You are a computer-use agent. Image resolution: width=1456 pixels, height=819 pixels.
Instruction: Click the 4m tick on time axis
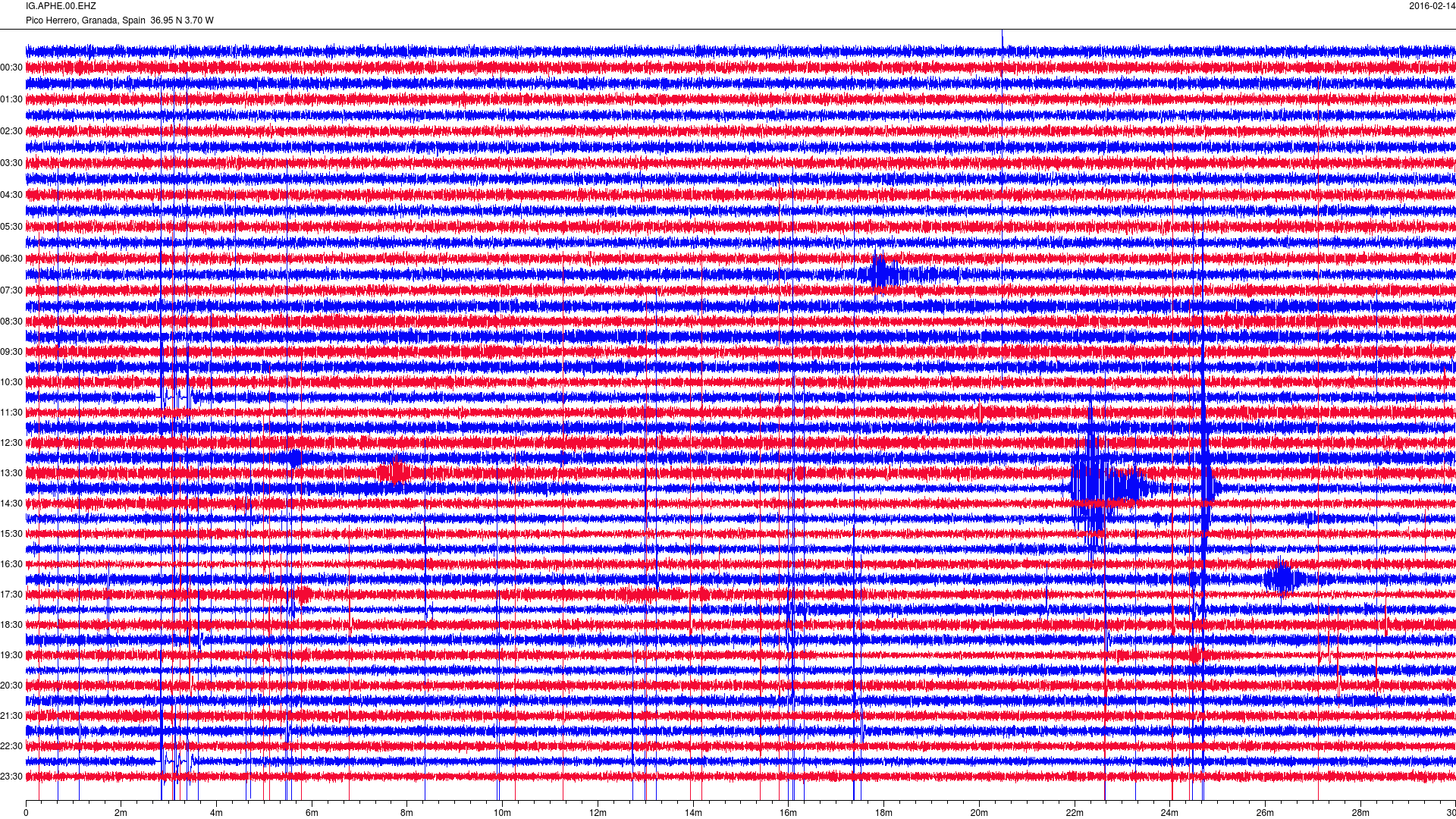click(216, 813)
